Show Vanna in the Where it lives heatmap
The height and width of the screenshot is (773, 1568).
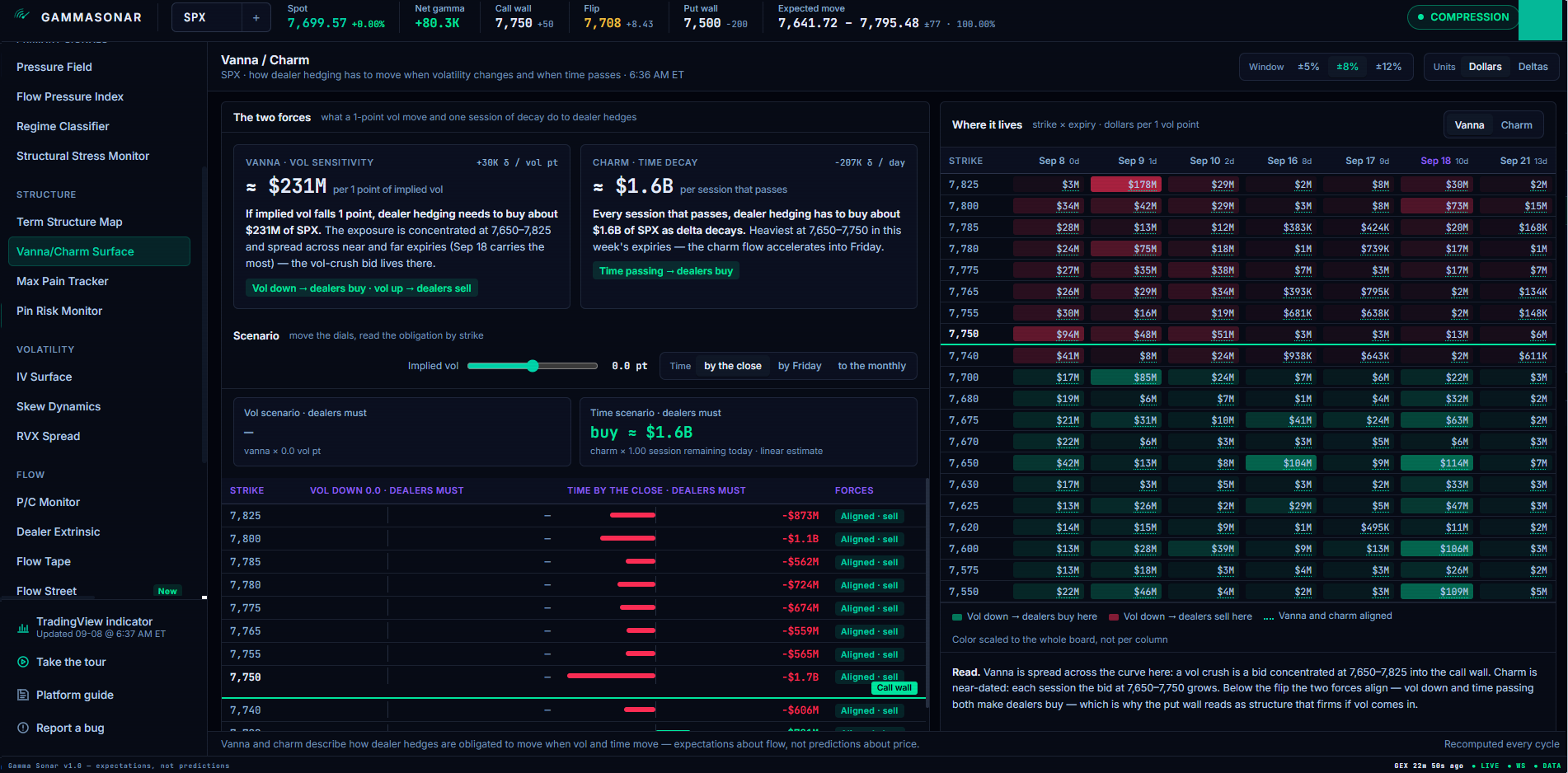coord(1469,125)
